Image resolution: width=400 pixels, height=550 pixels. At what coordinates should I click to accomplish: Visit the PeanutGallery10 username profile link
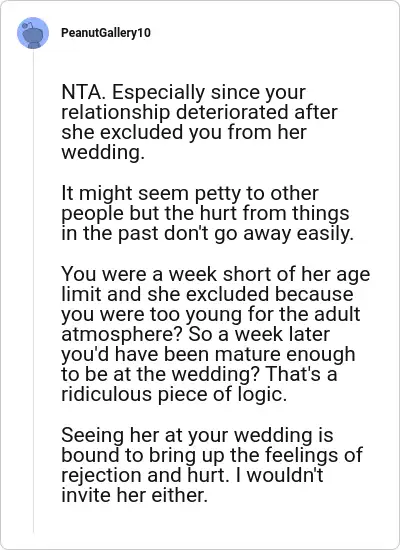click(x=106, y=33)
